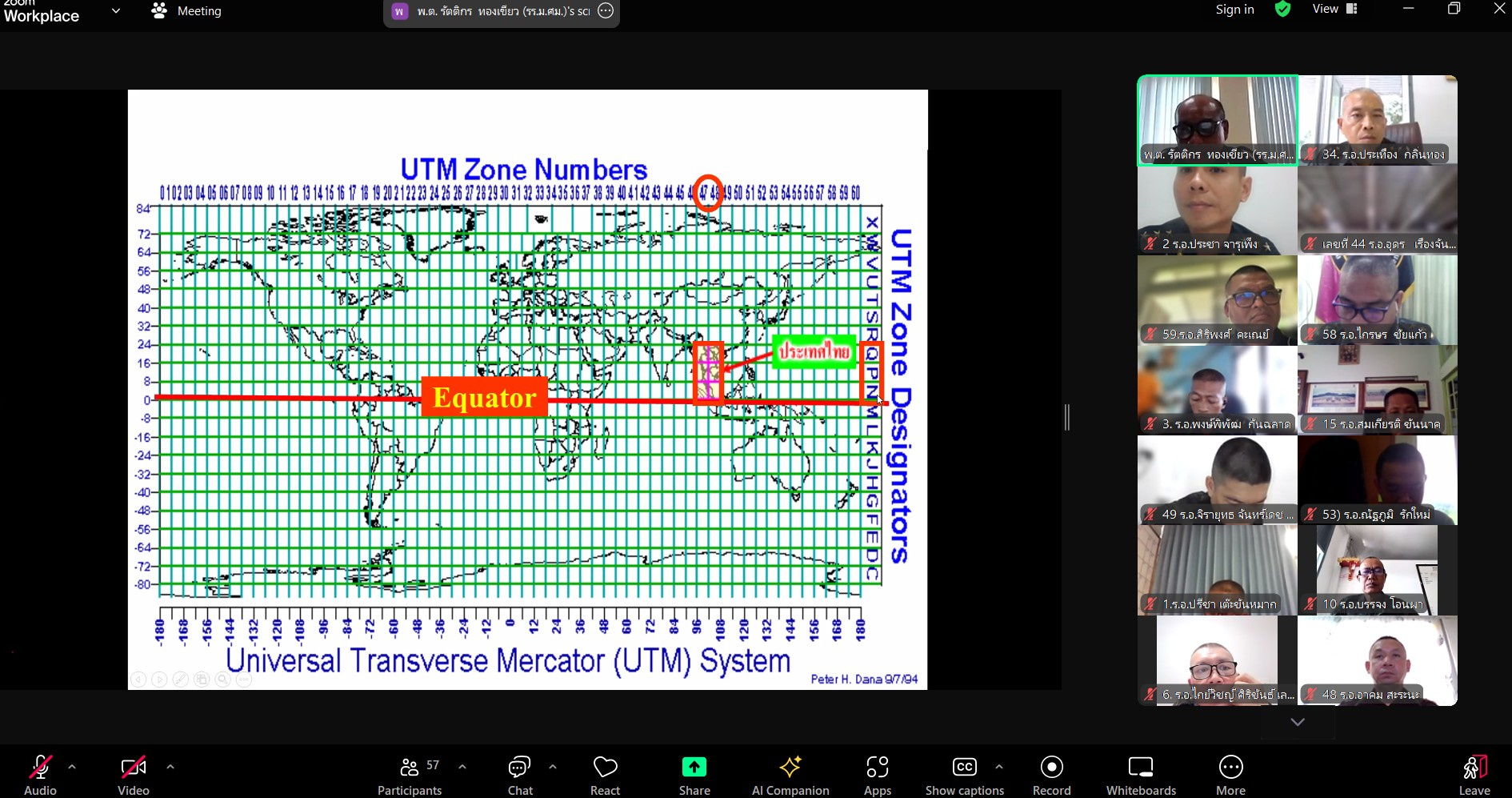This screenshot has width=1512, height=798.
Task: Select video tile เลขที่ 44 ร.อ.อุดร
Action: (x=1378, y=210)
